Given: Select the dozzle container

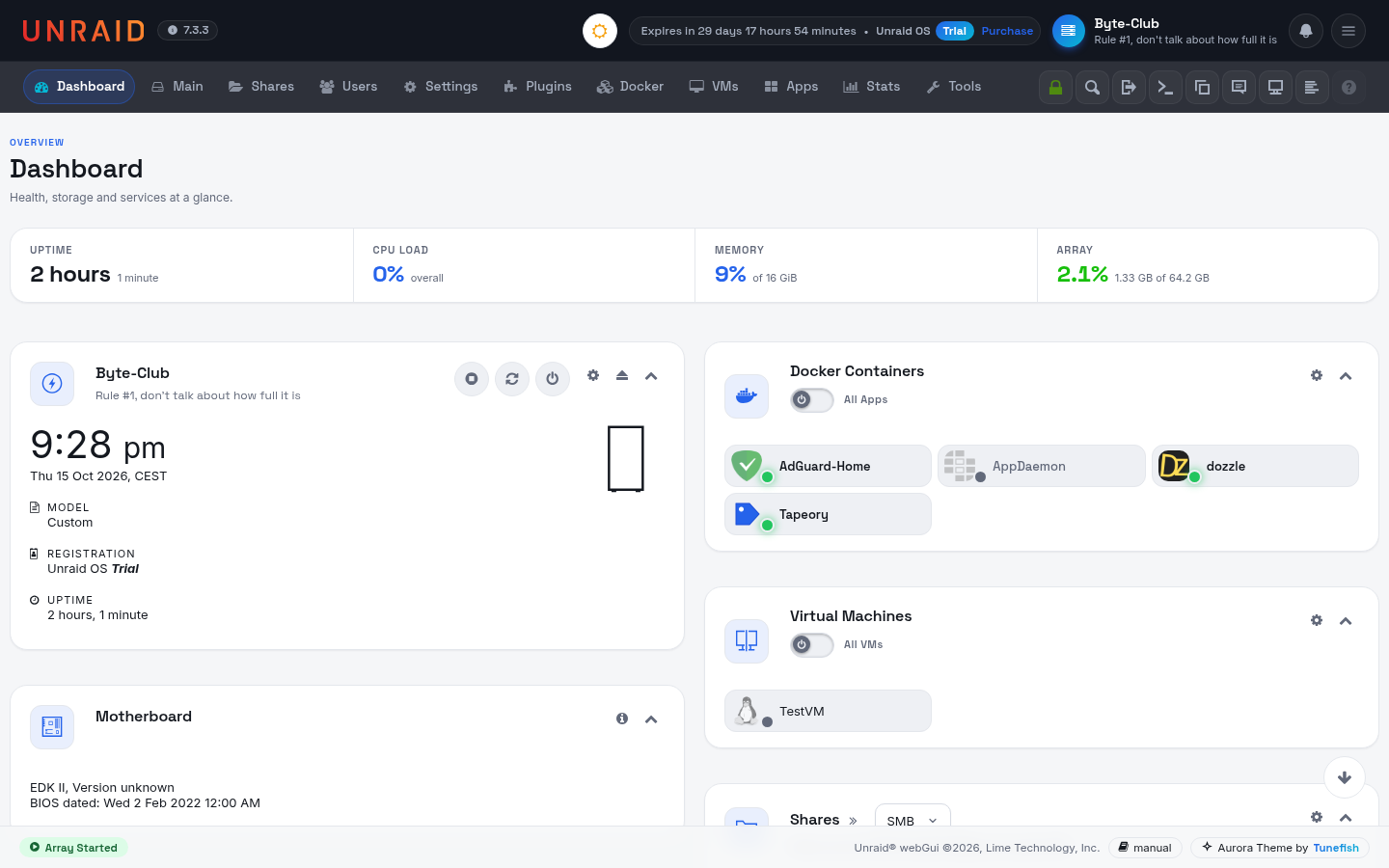Looking at the screenshot, I should (1255, 466).
